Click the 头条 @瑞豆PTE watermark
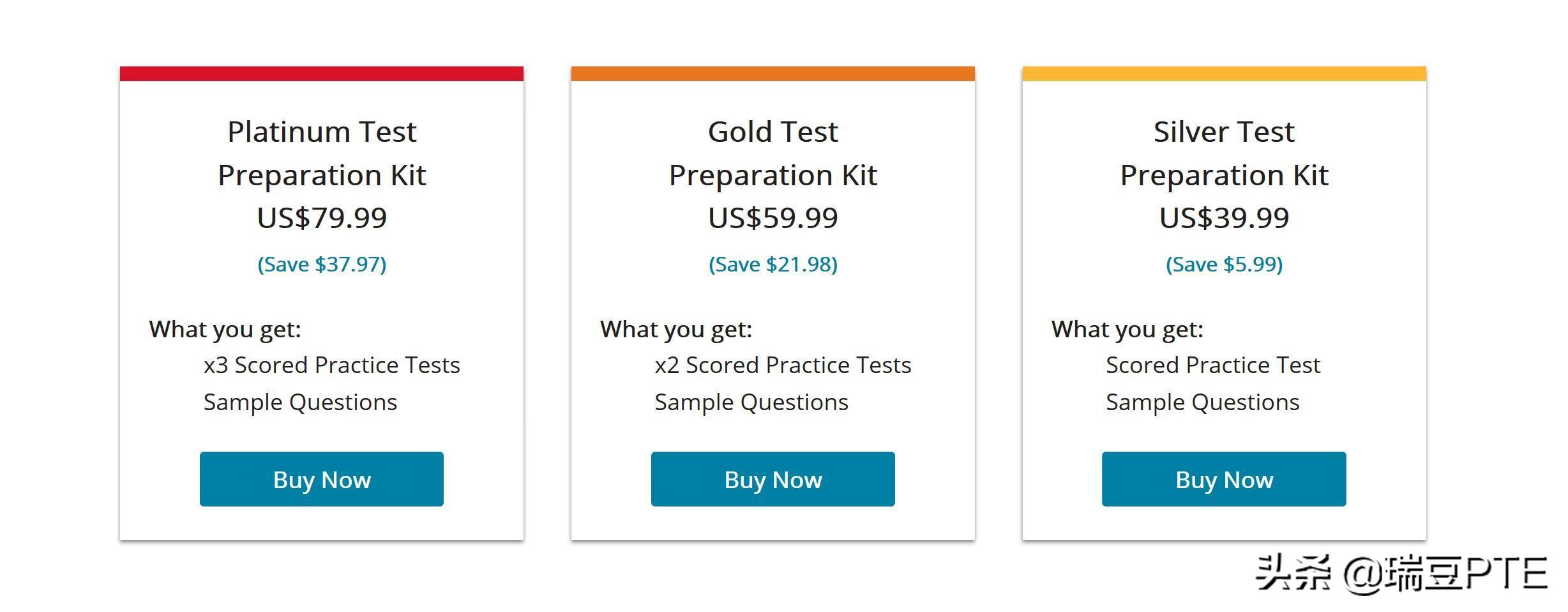 click(x=1401, y=573)
